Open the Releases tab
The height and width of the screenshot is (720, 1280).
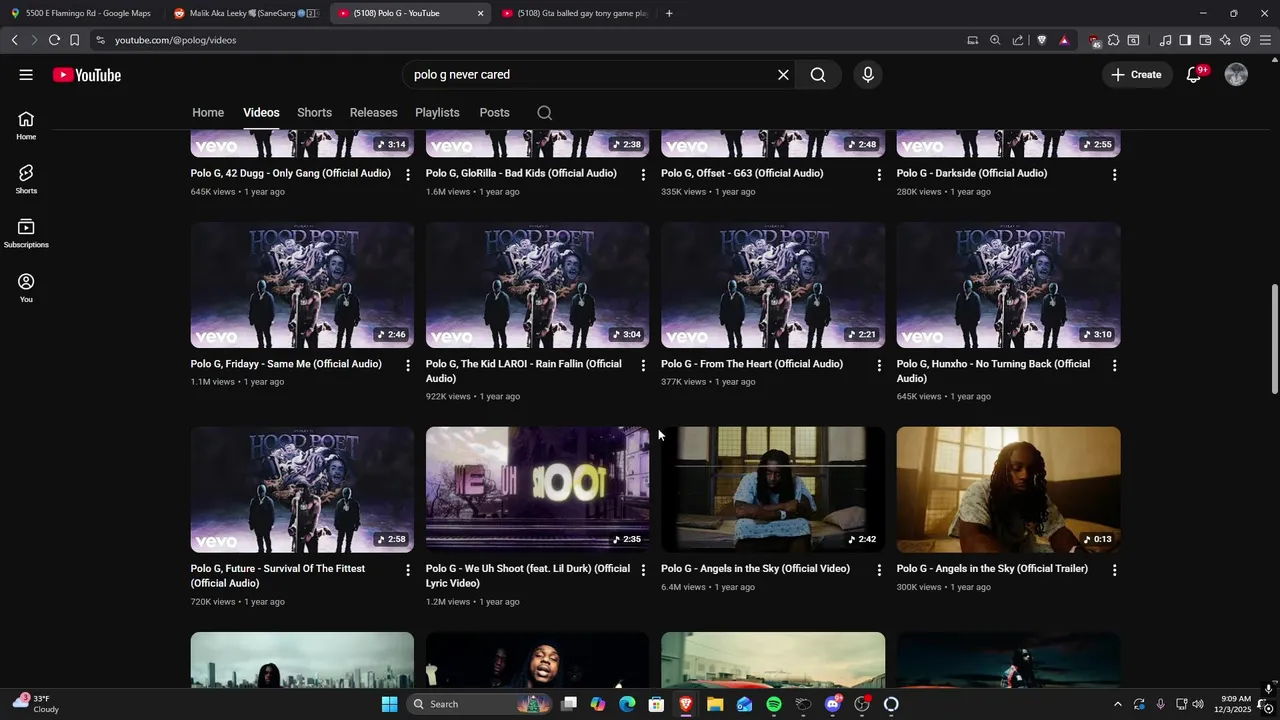pos(373,113)
